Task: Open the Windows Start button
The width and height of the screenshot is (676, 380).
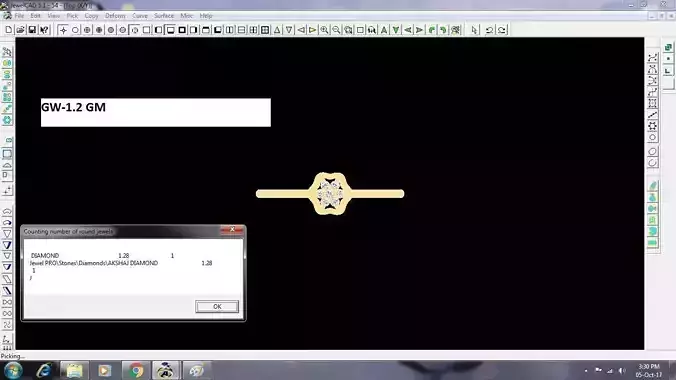Action: tap(13, 371)
